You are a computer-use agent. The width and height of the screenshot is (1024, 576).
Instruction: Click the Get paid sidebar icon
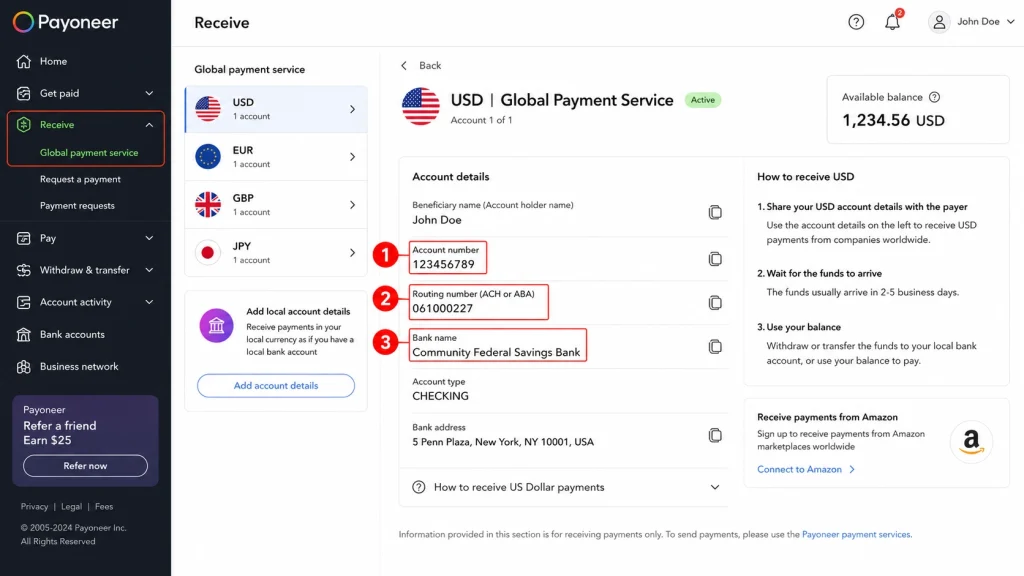(24, 93)
